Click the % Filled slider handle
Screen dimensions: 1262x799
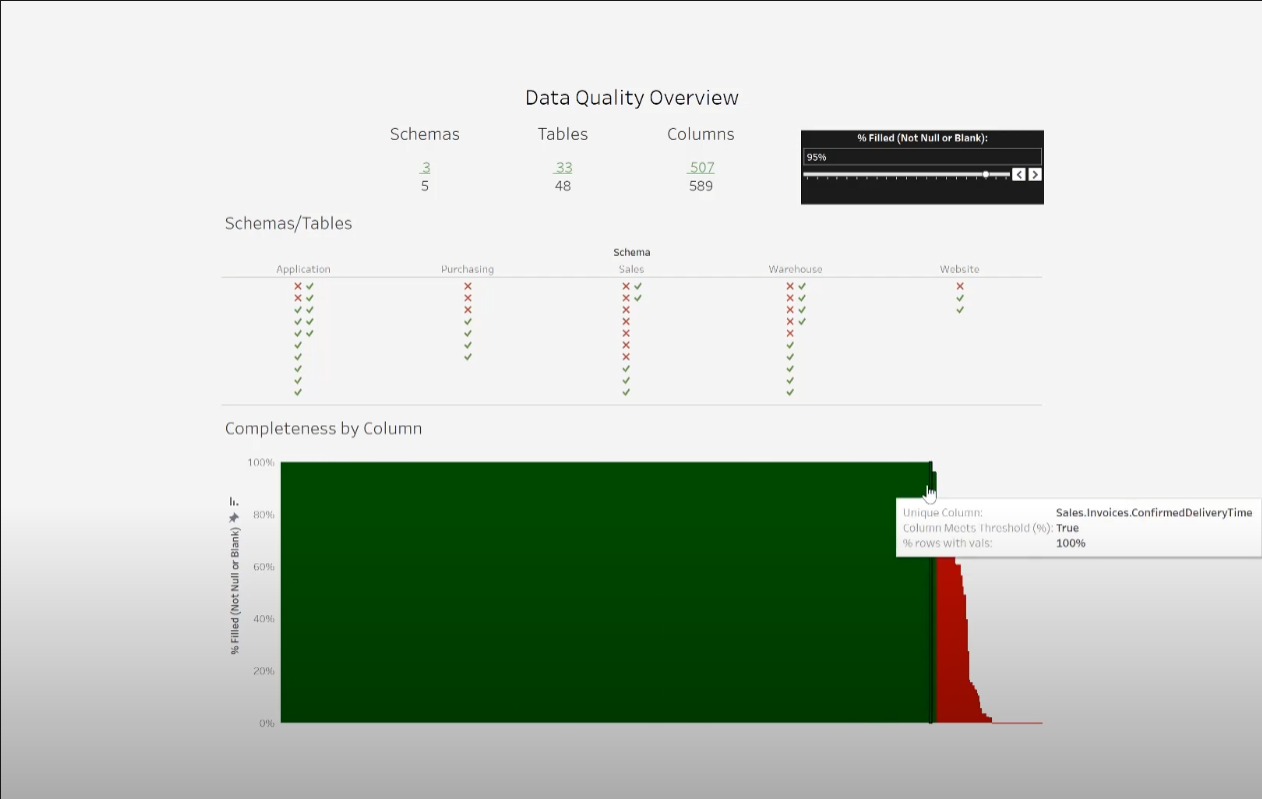pos(986,174)
